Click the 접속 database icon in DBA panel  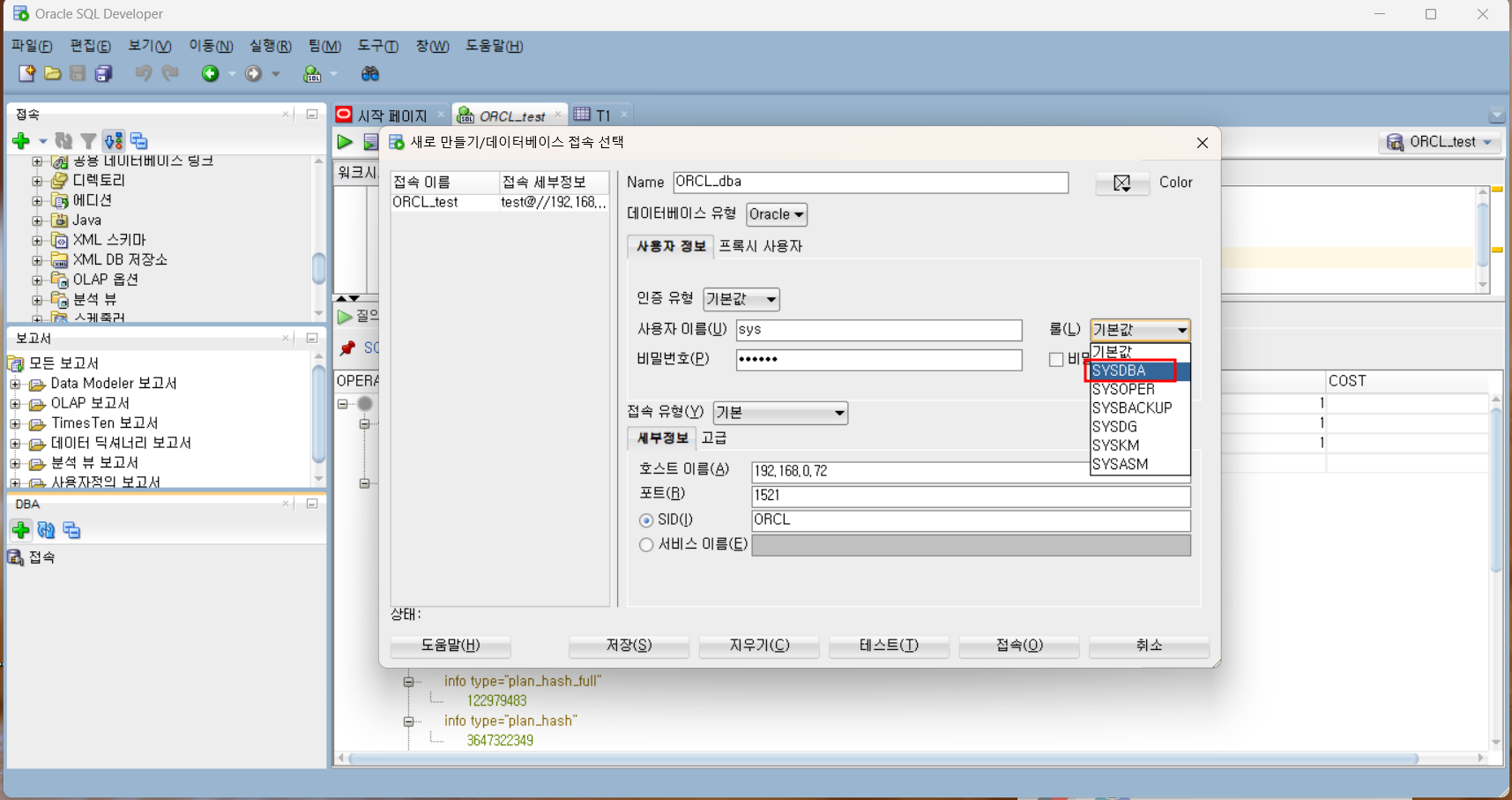(16, 557)
